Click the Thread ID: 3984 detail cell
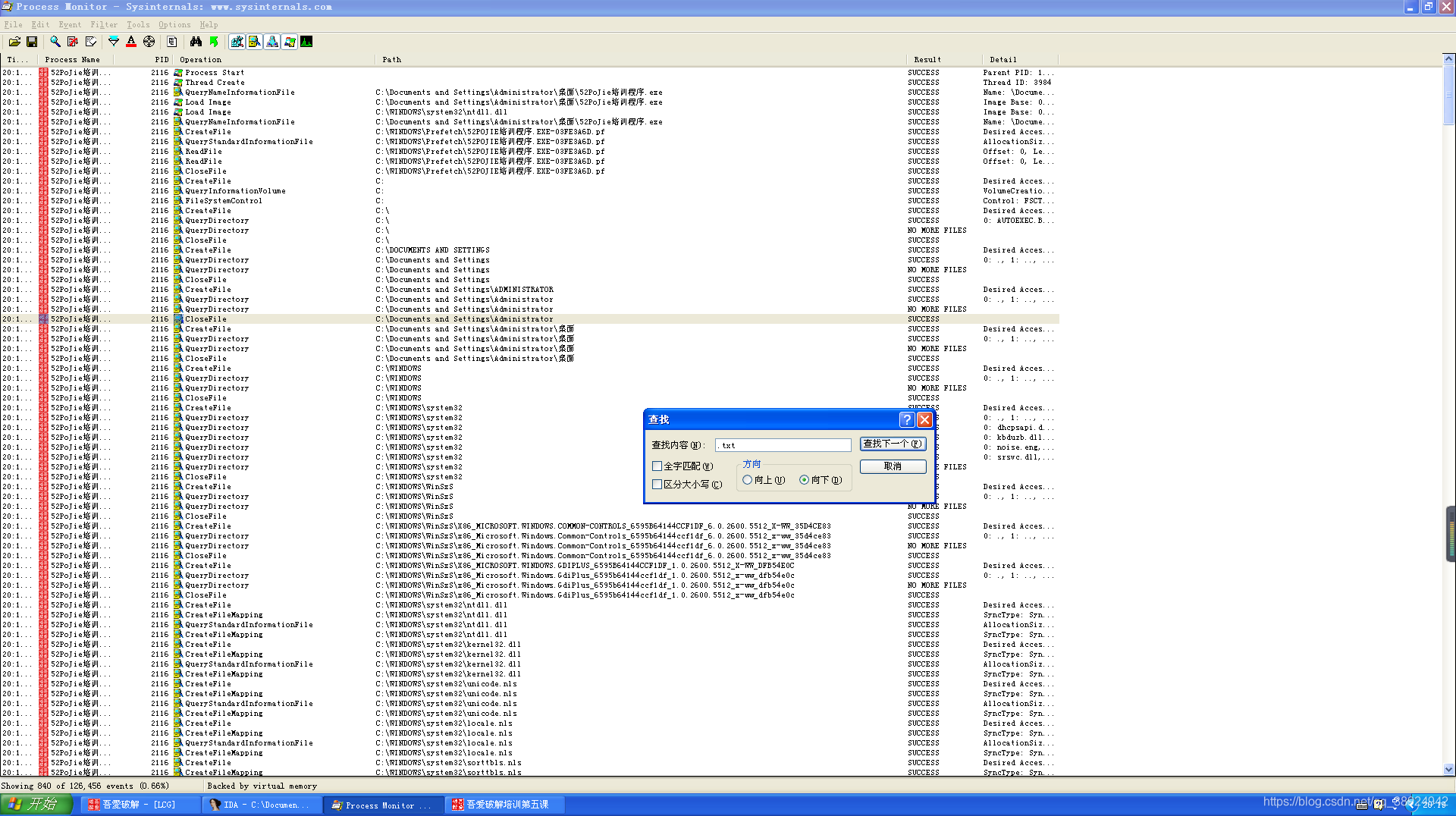Screen dimensions: 1456x816 (x=1018, y=83)
